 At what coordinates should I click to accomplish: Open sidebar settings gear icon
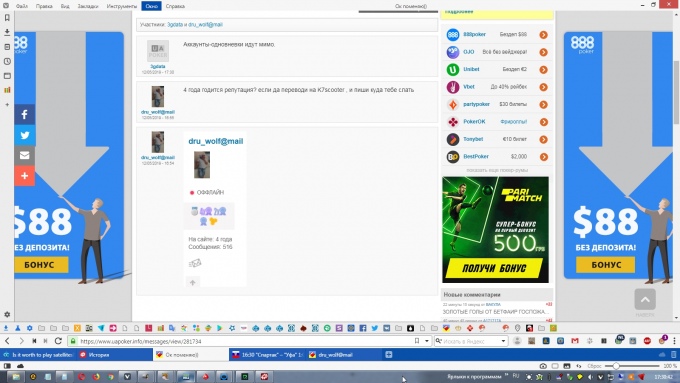pos(7,314)
